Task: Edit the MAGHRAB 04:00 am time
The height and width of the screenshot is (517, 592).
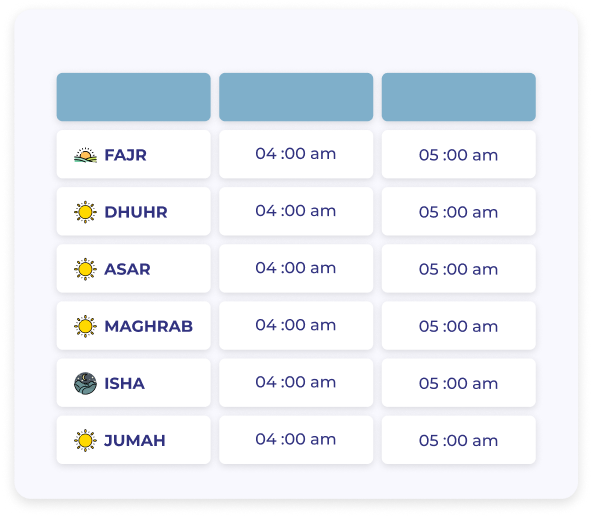Action: [296, 326]
